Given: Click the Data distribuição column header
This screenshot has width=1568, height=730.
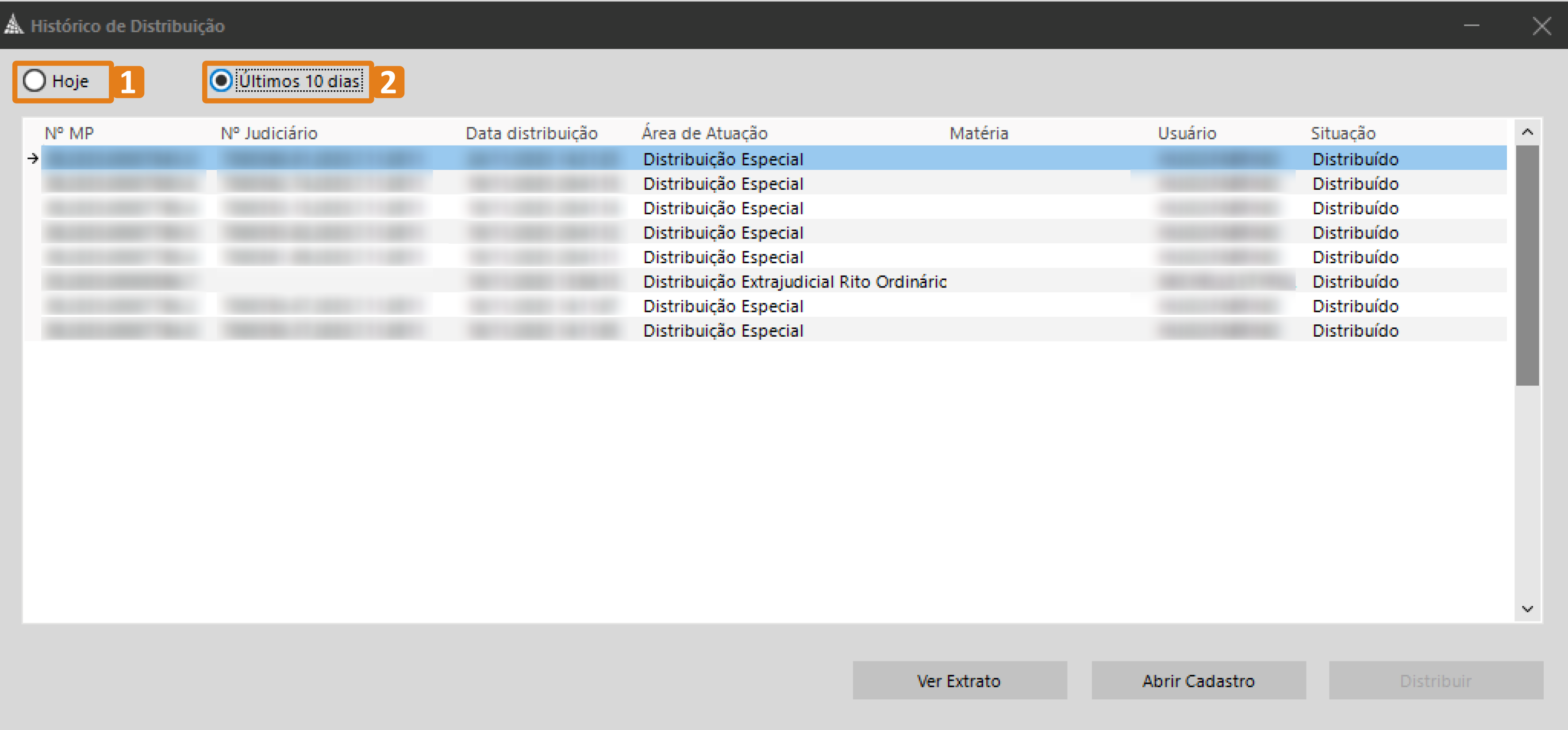Looking at the screenshot, I should click(x=531, y=133).
